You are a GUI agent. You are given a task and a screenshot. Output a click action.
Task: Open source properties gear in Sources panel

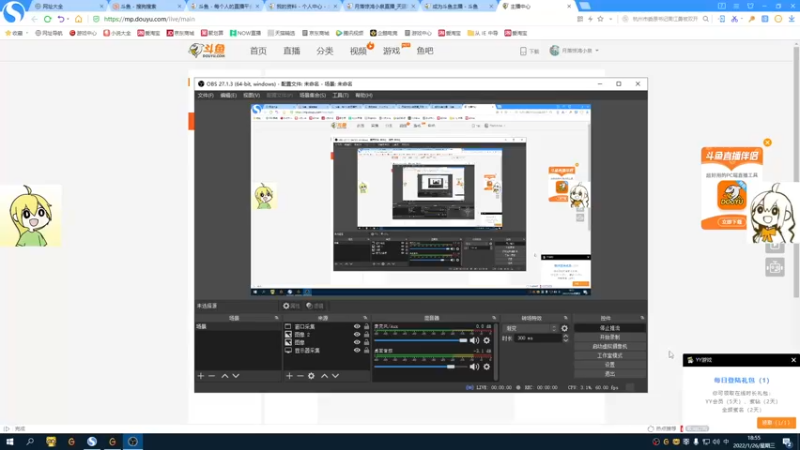click(x=311, y=376)
